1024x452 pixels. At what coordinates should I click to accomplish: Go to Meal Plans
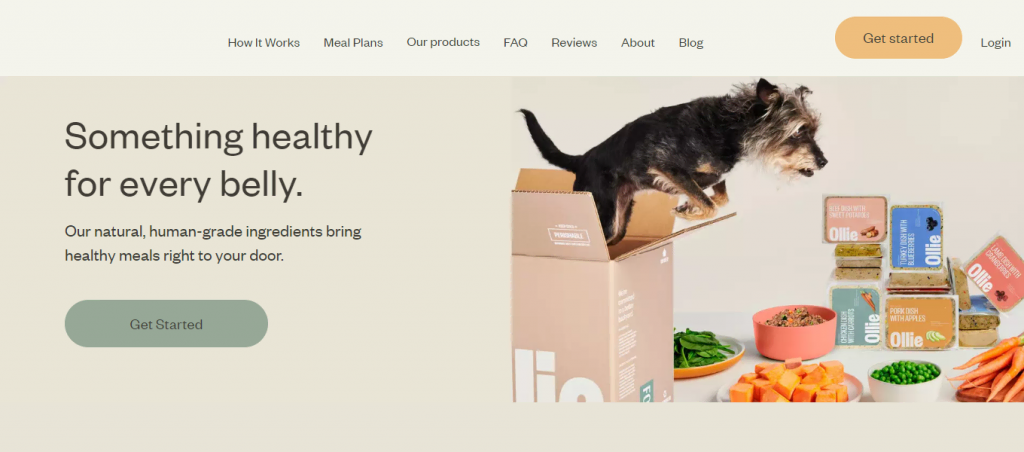point(353,42)
